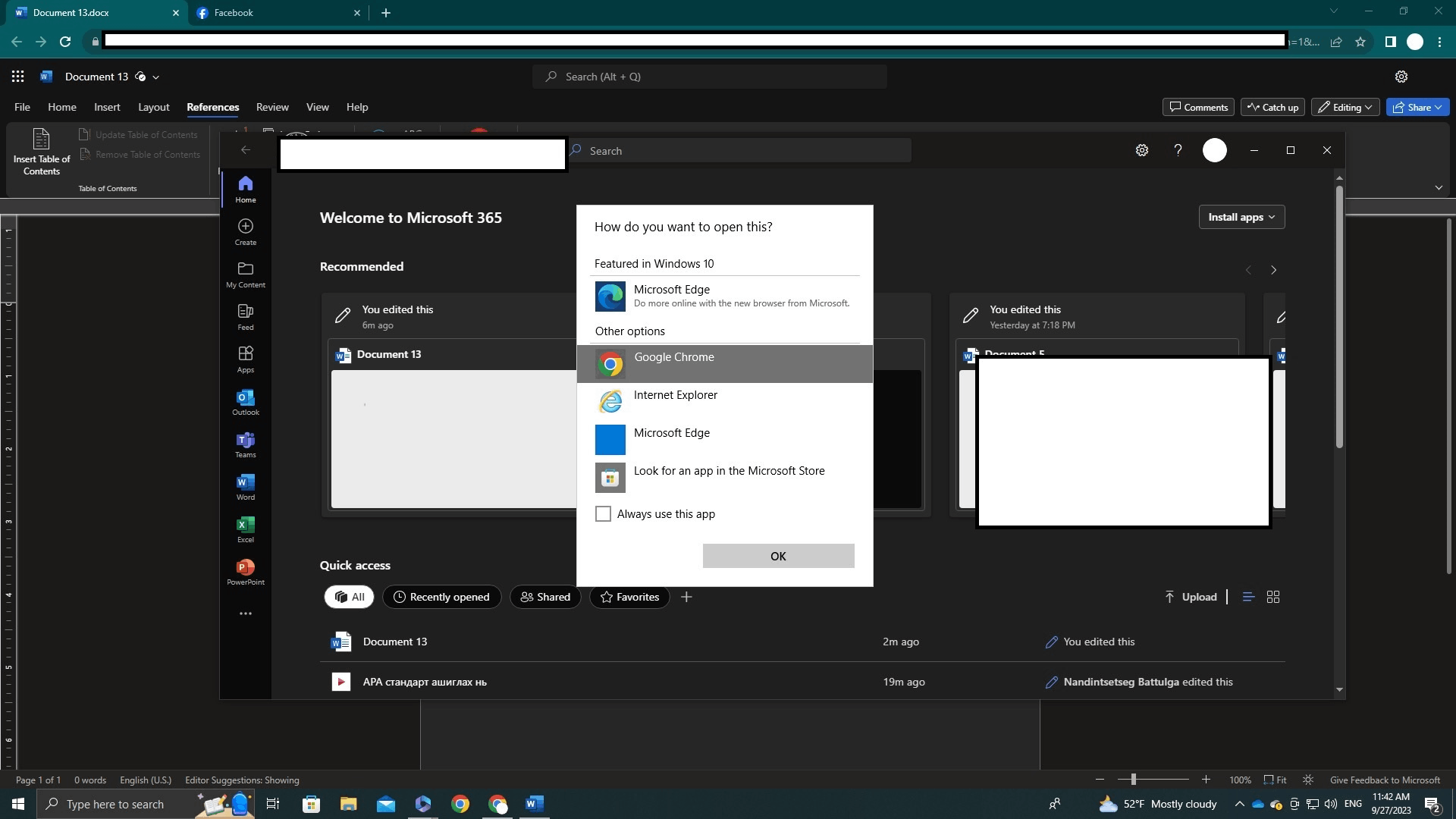Select the All filter pill
Image resolution: width=1456 pixels, height=819 pixels.
(x=349, y=597)
